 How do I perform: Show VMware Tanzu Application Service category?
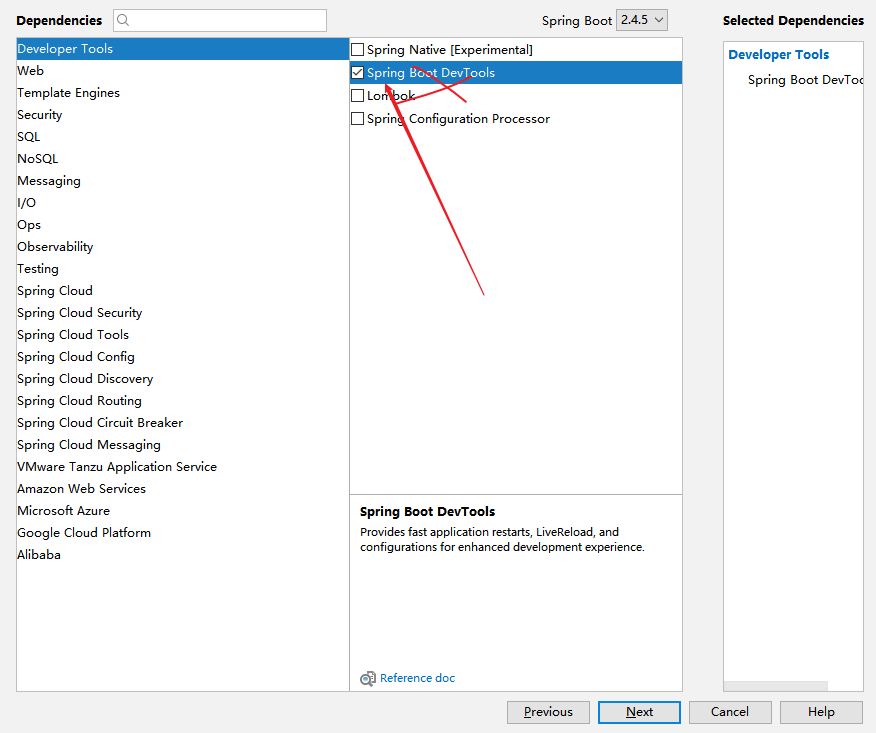coord(183,467)
